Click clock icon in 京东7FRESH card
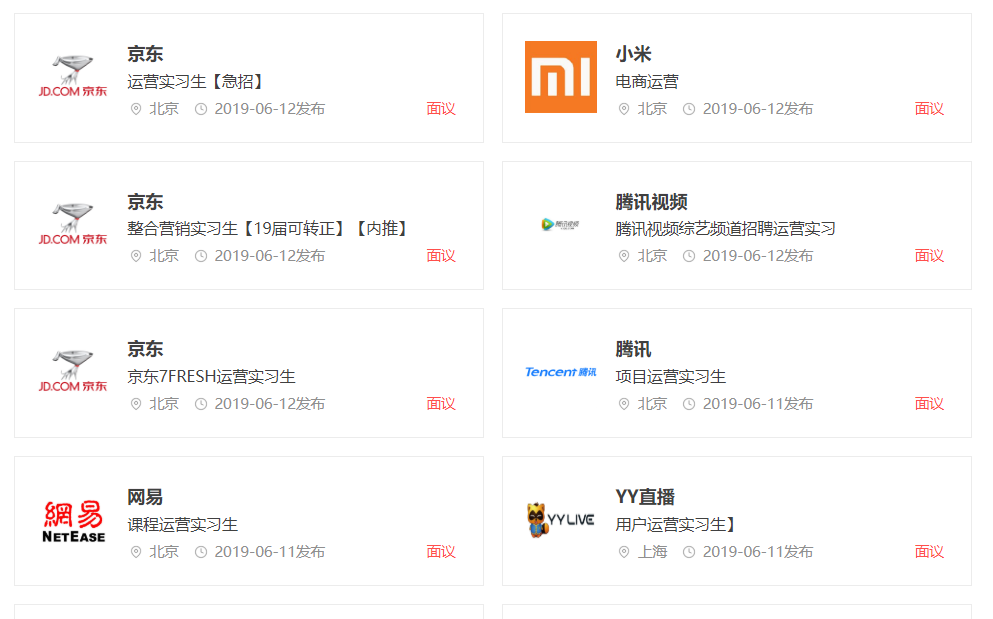This screenshot has height=619, width=993. 201,404
